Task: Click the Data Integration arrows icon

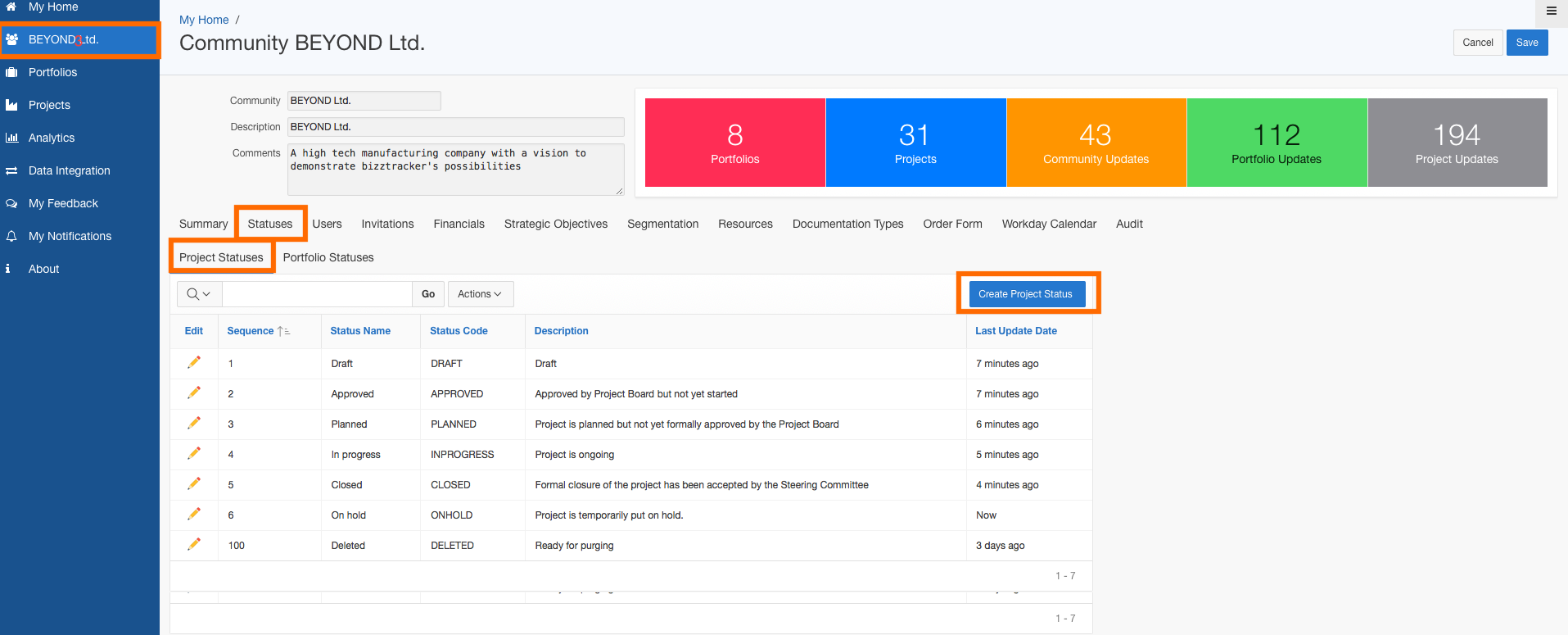Action: coord(11,170)
